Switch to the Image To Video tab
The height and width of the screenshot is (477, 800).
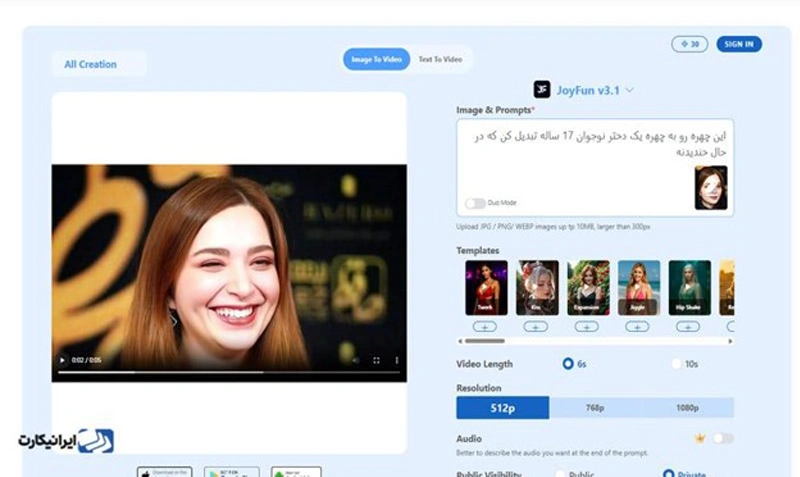tap(377, 59)
